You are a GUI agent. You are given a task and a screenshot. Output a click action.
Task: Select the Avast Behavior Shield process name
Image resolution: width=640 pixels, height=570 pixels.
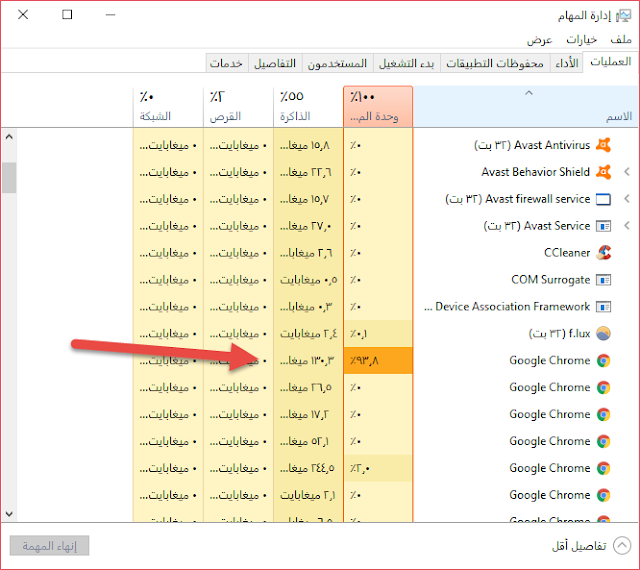536,172
